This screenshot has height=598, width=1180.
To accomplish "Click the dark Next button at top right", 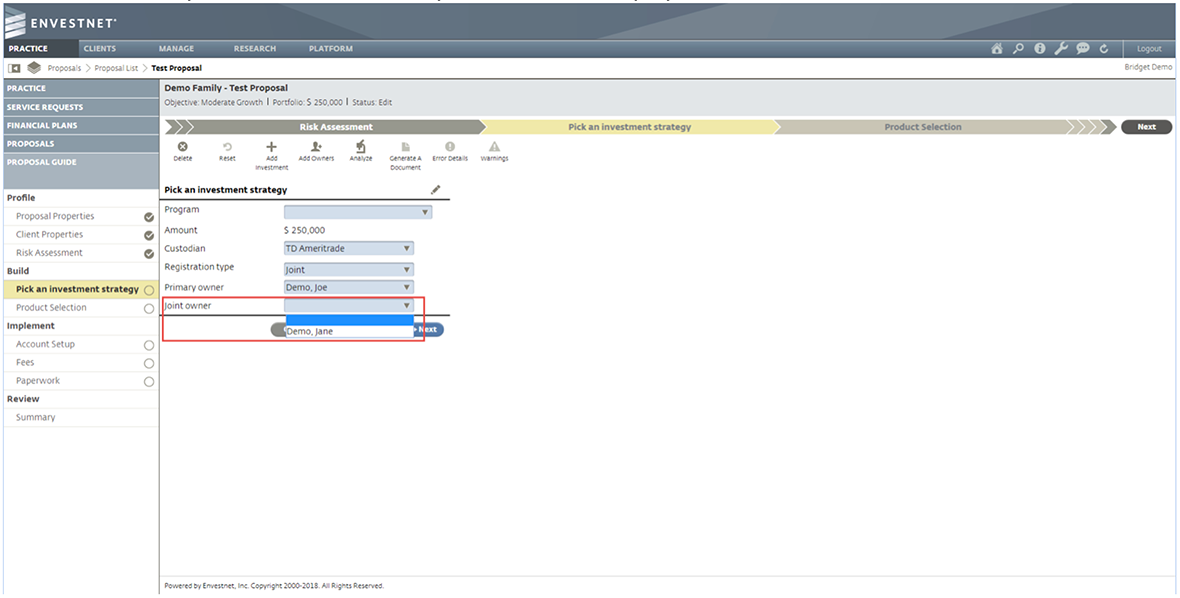I will click(1146, 127).
